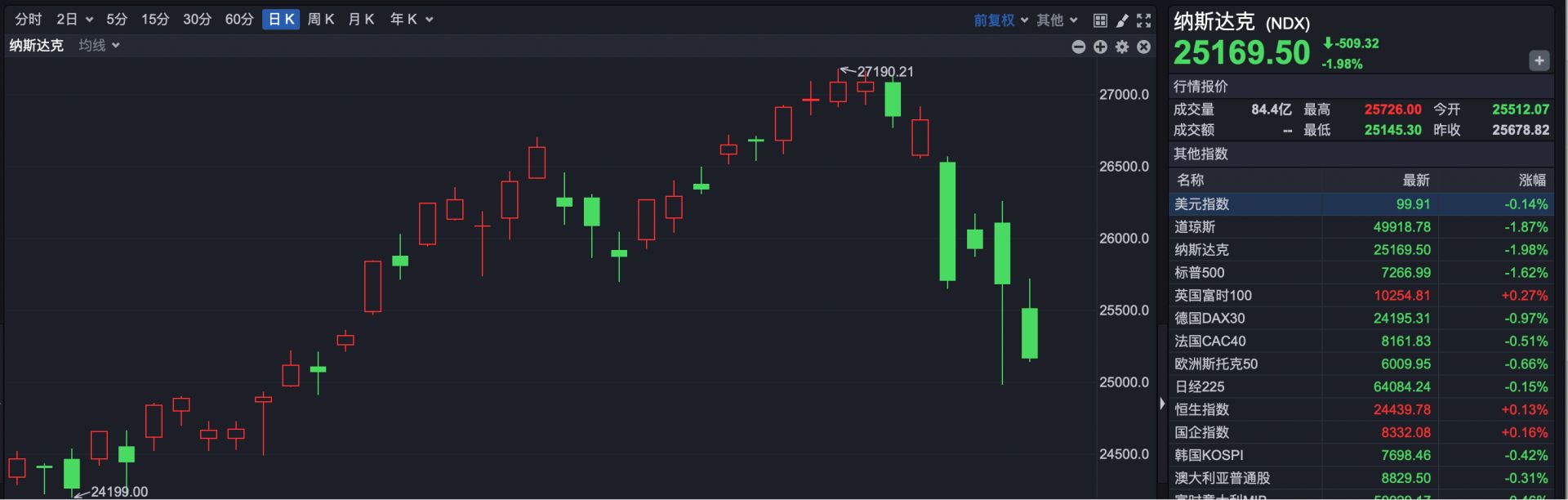Select the 日K chart tab
Screen dimensions: 1568x500
pos(281,19)
